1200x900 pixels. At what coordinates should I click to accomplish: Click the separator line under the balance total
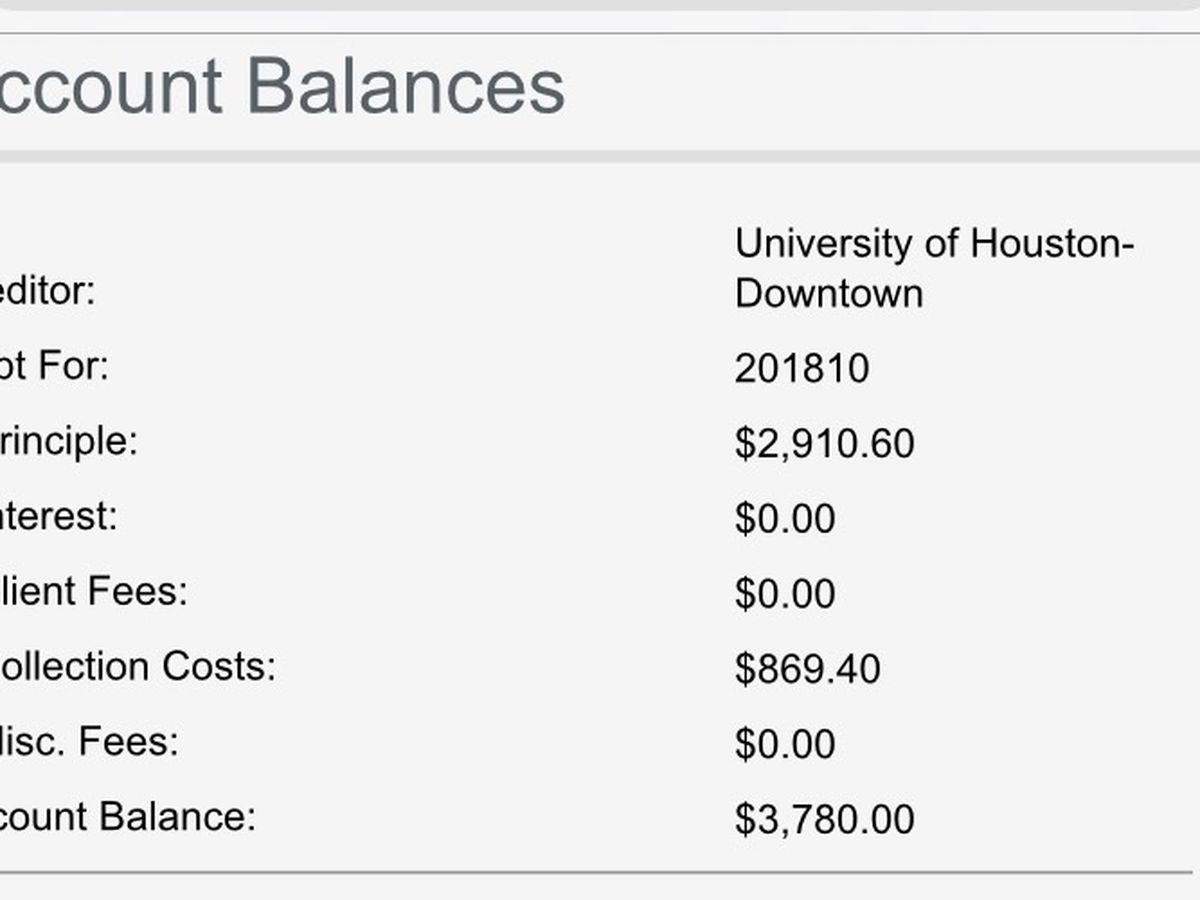(600, 872)
